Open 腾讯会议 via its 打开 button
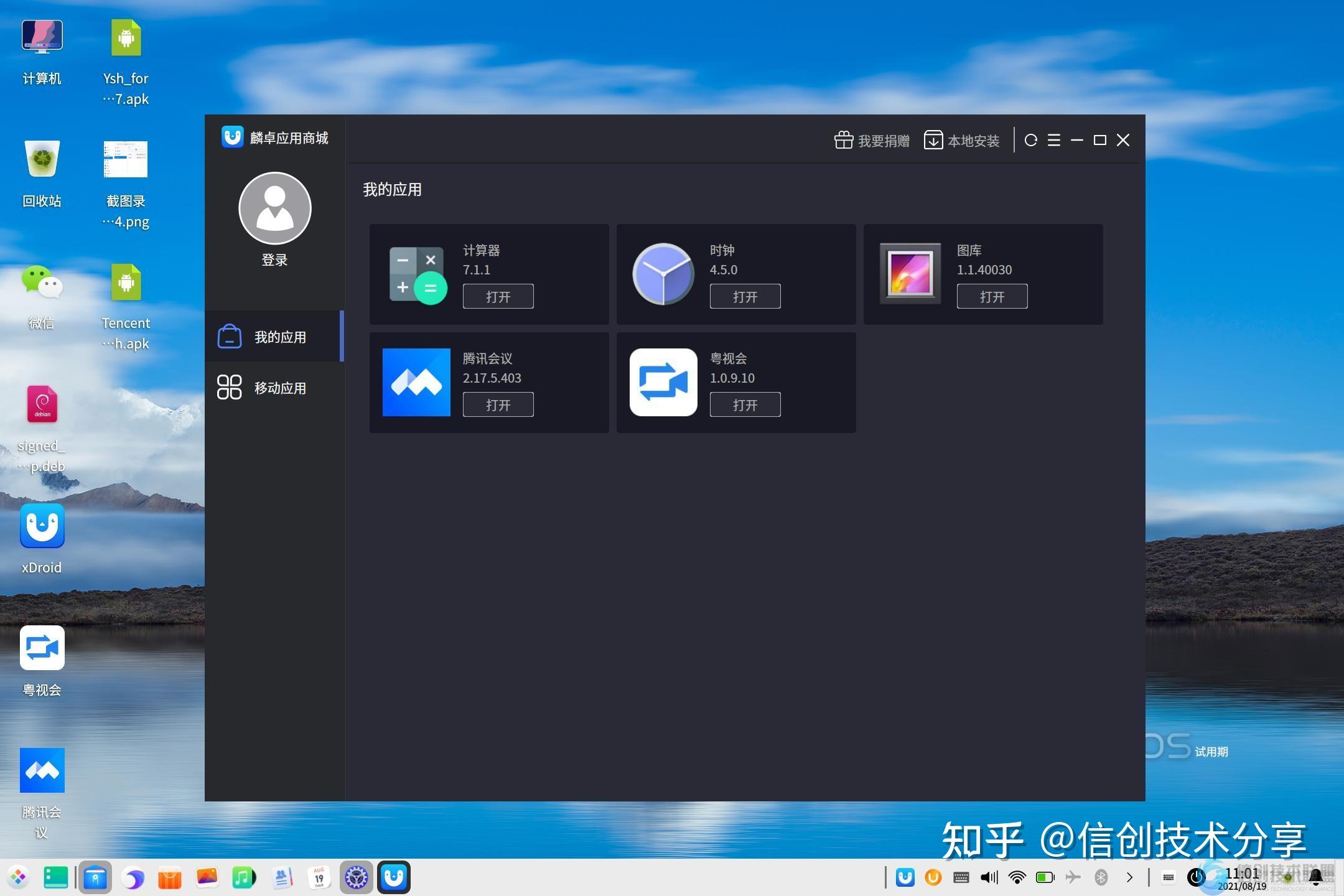 (498, 404)
